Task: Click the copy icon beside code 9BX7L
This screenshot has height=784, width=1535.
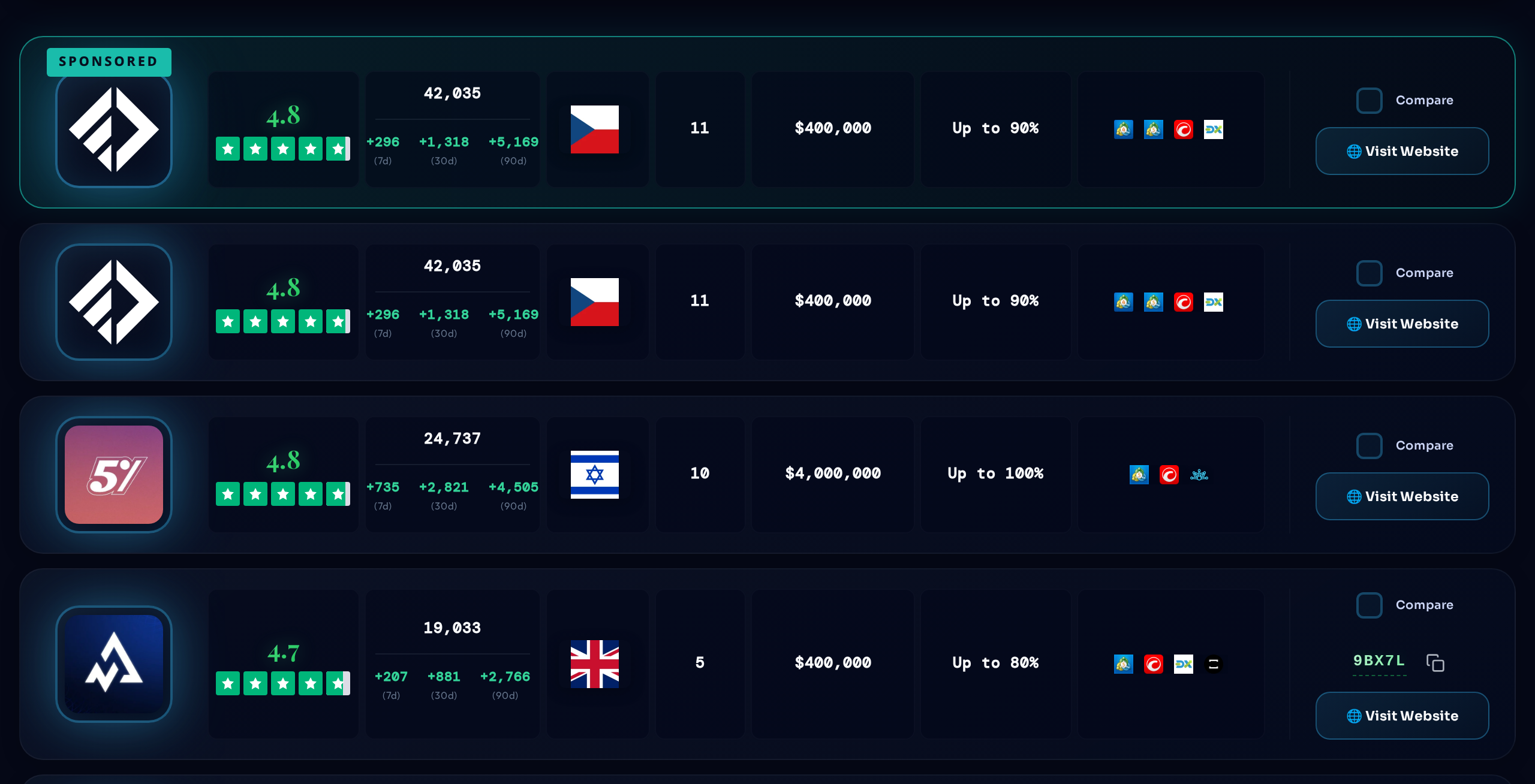Action: click(1435, 663)
